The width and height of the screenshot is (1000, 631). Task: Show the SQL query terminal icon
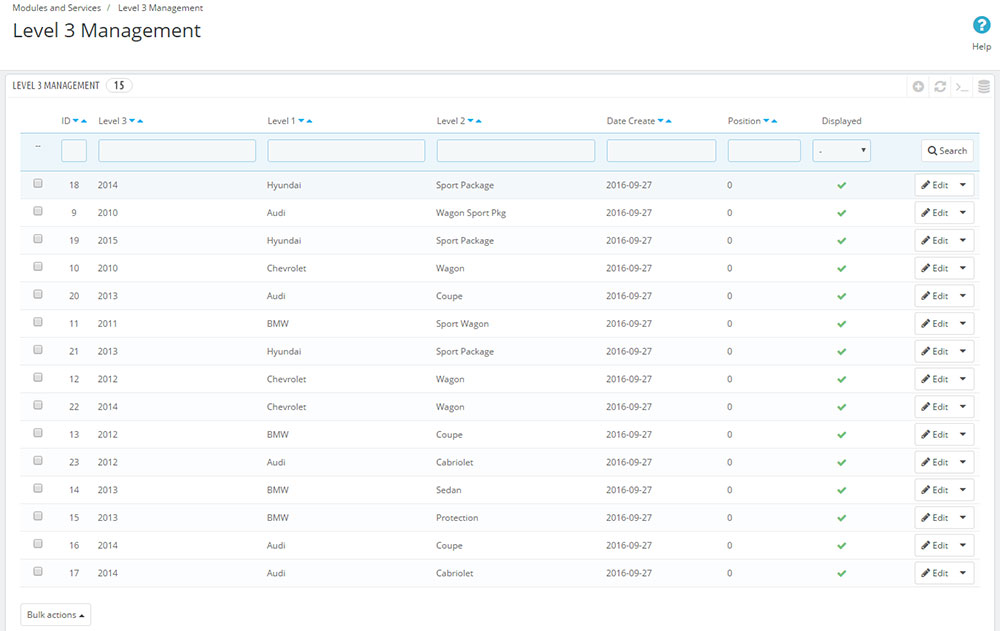(x=962, y=86)
